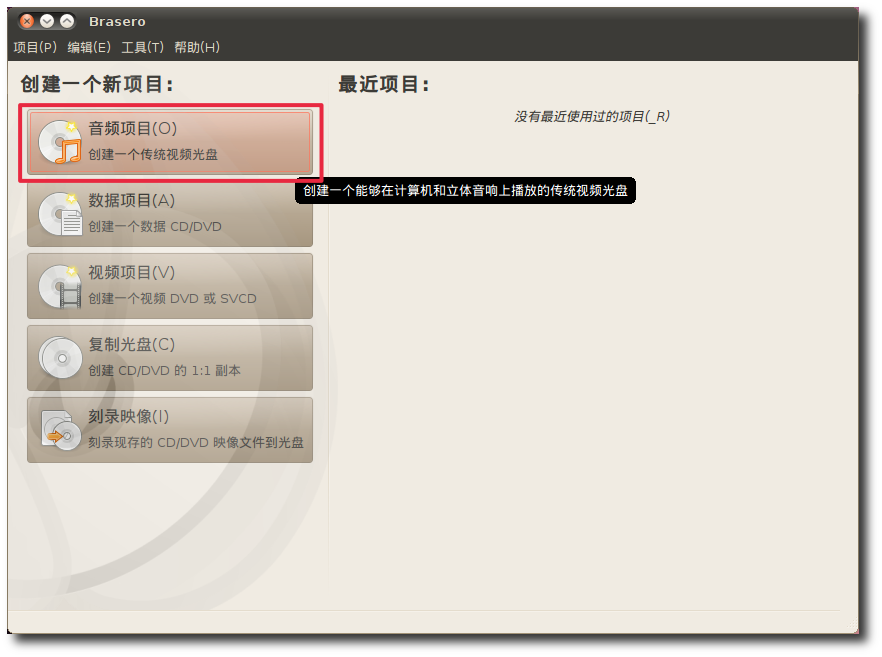The height and width of the screenshot is (657, 882).
Task: Click the 创建一个传统视频光盘 description text
Action: 153,155
